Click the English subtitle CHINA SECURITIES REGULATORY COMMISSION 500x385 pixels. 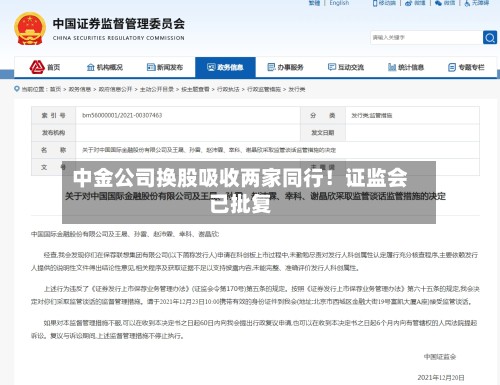tap(119, 38)
